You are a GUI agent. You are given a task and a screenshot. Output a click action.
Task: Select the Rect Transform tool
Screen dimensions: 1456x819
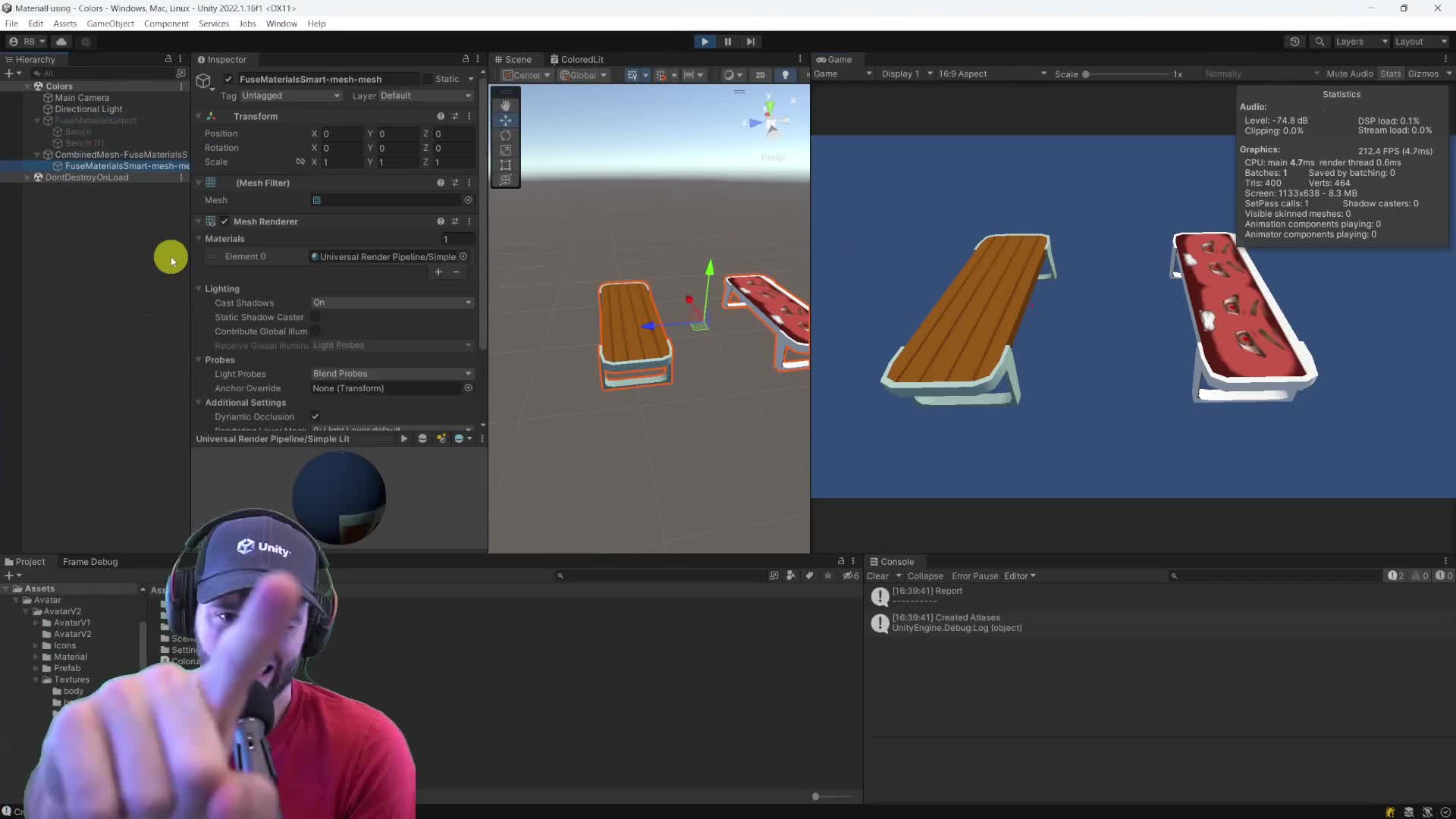pos(506,165)
